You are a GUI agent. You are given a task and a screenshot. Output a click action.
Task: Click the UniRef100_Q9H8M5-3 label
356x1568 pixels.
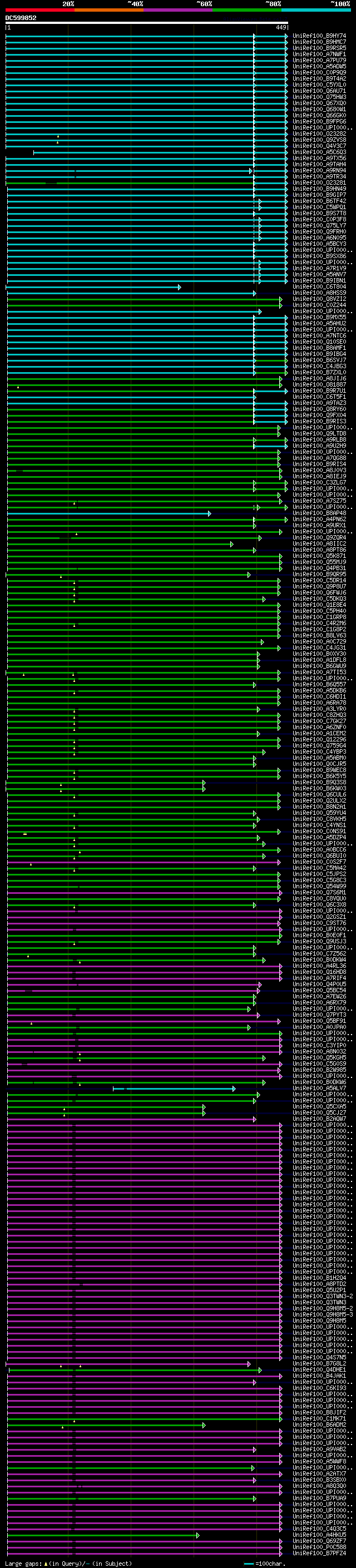323,1315
